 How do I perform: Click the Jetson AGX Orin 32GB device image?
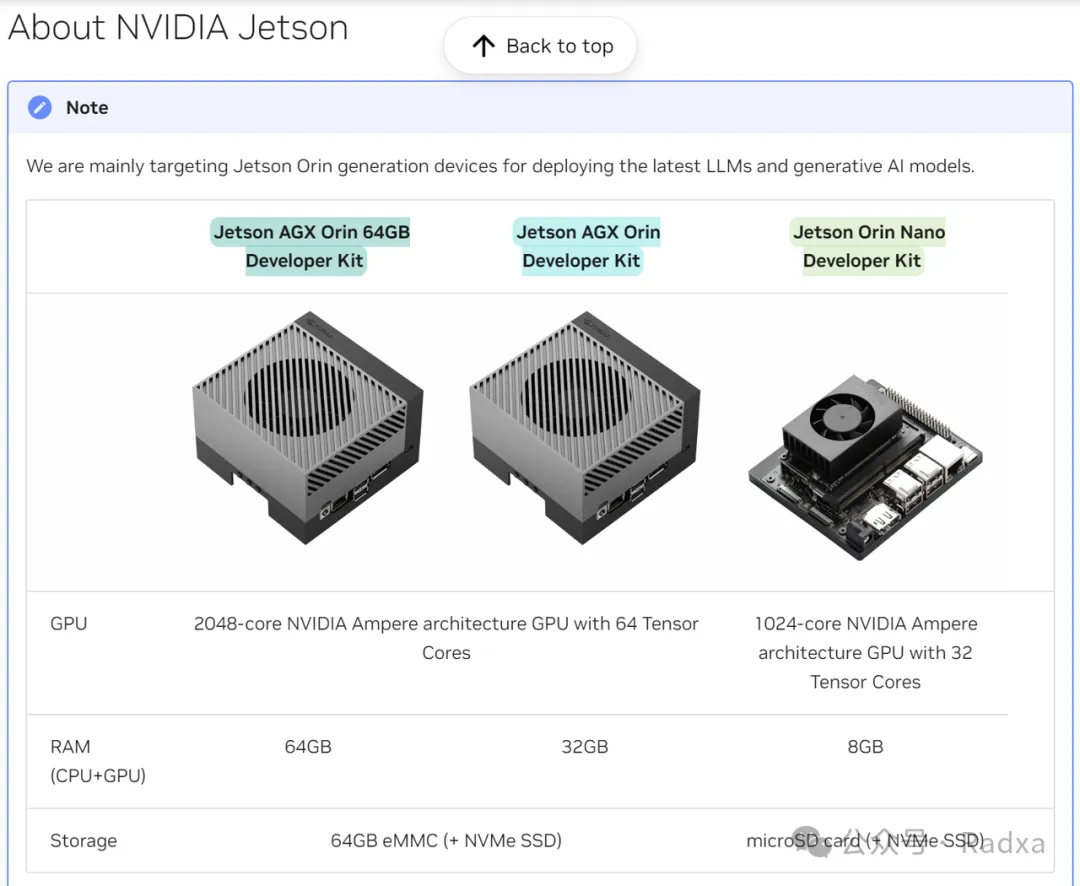click(x=585, y=428)
